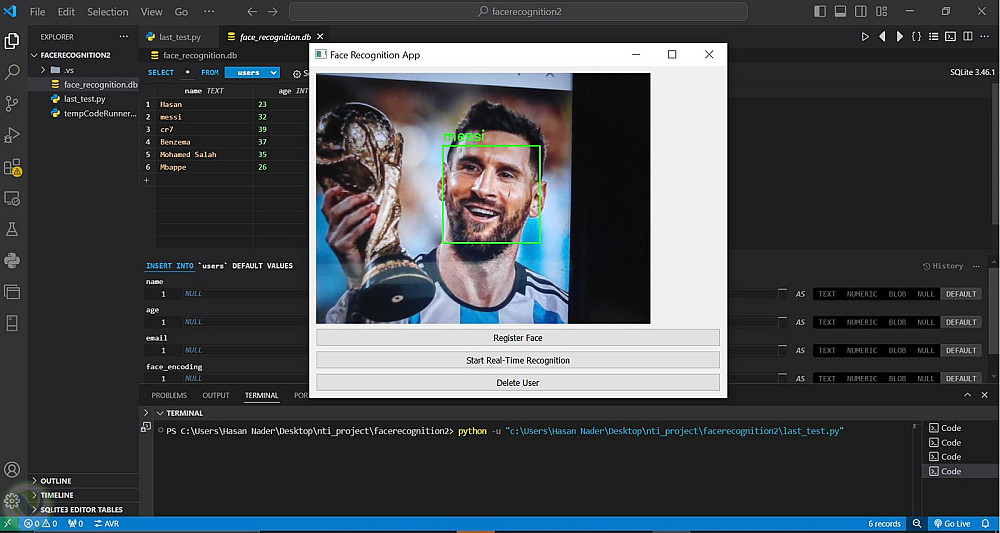
Task: Click Start Real-Time Recognition button
Action: [x=518, y=360]
